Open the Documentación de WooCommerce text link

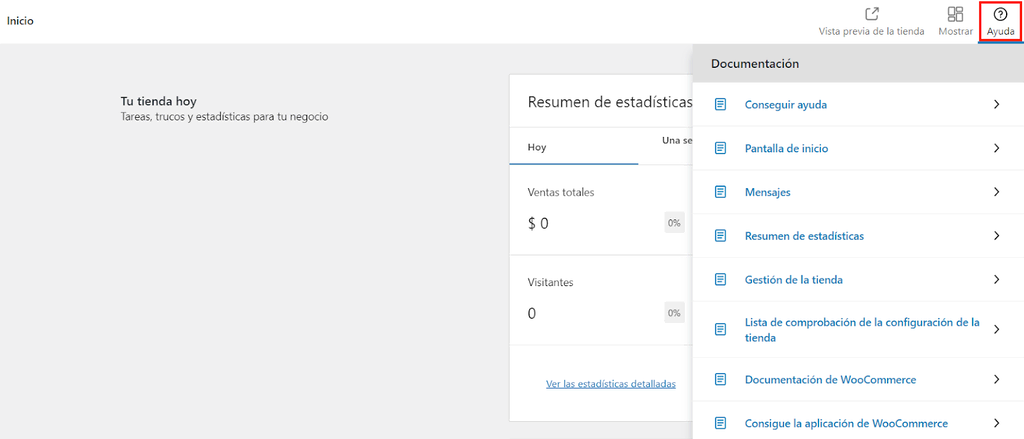830,379
